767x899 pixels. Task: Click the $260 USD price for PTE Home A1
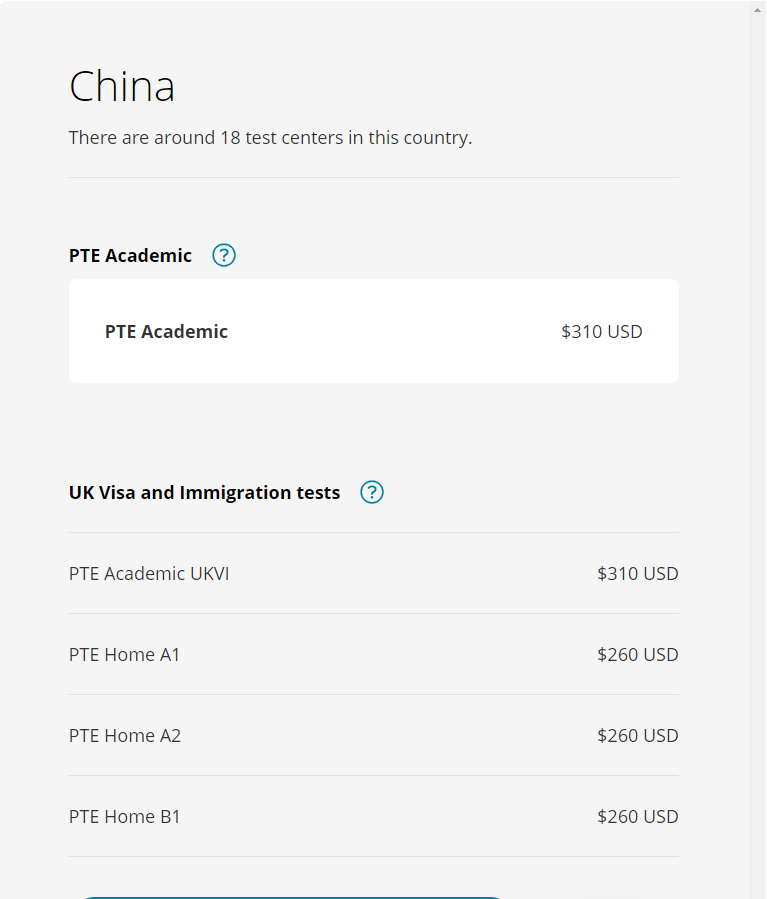click(x=637, y=654)
